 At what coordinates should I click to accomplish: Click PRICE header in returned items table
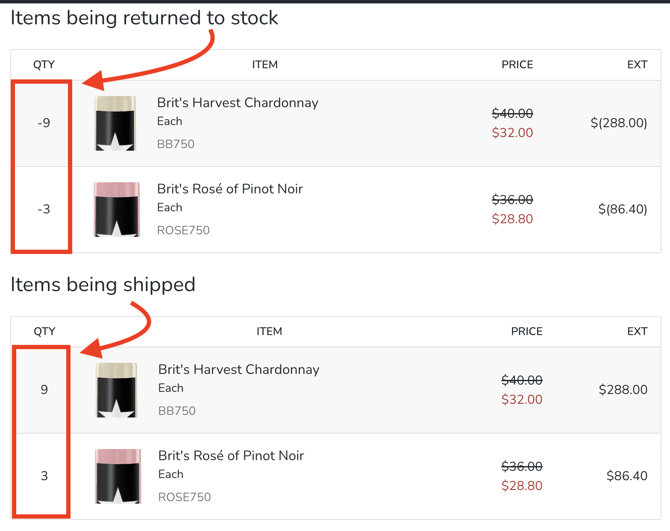tap(517, 65)
